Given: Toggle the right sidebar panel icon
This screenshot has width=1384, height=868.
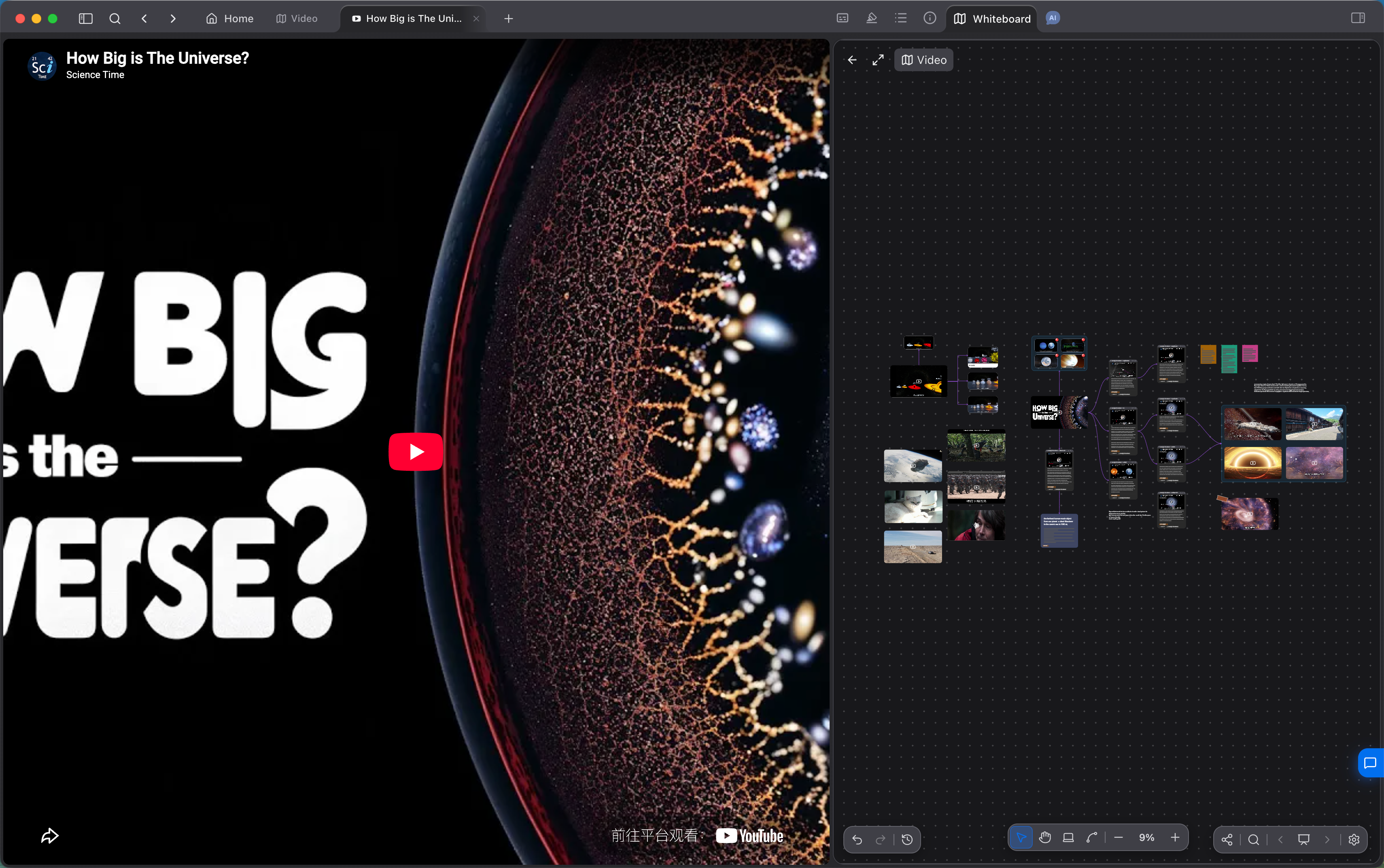Looking at the screenshot, I should [x=1358, y=18].
